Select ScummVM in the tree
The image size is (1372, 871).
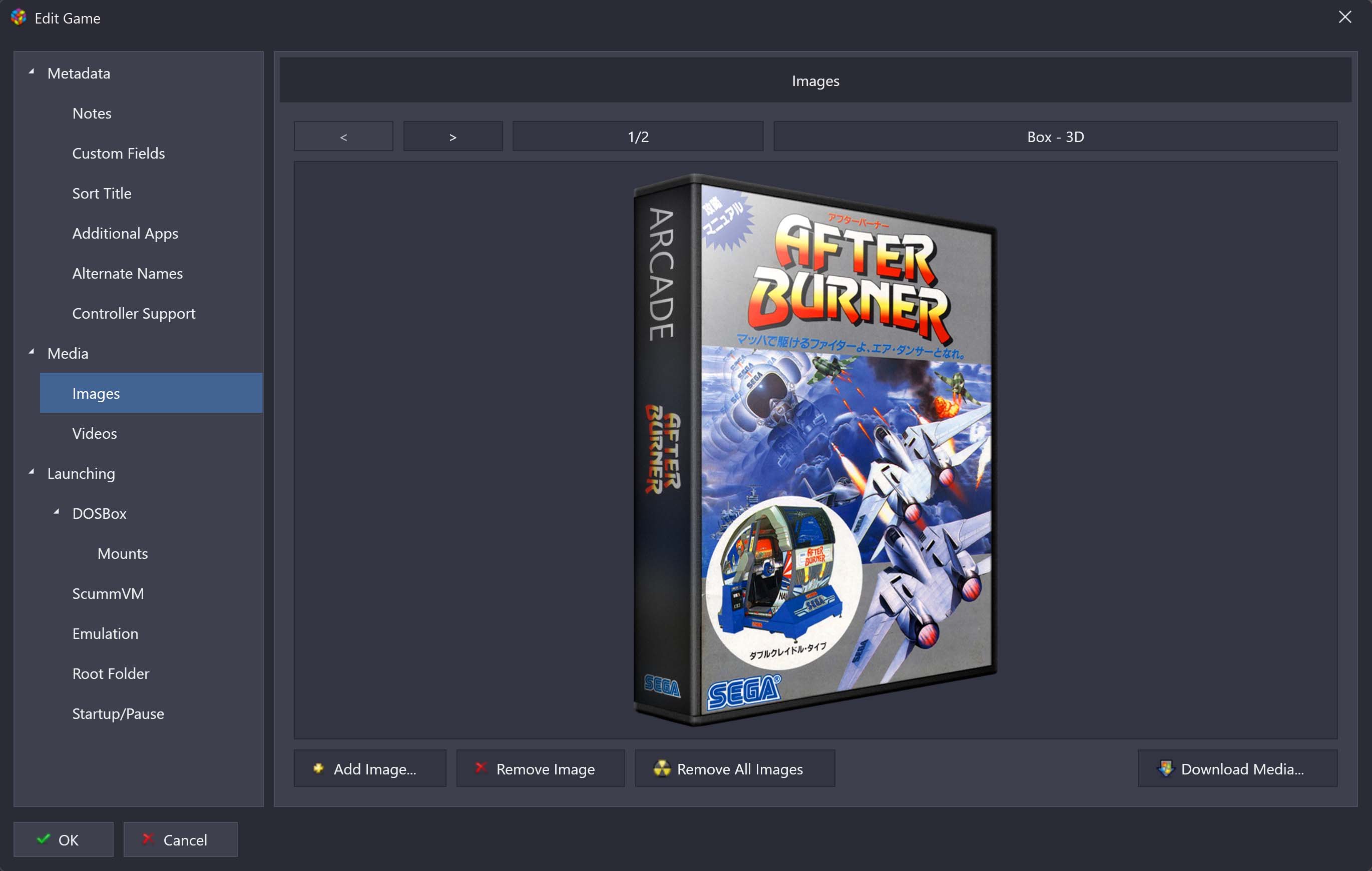pos(108,593)
